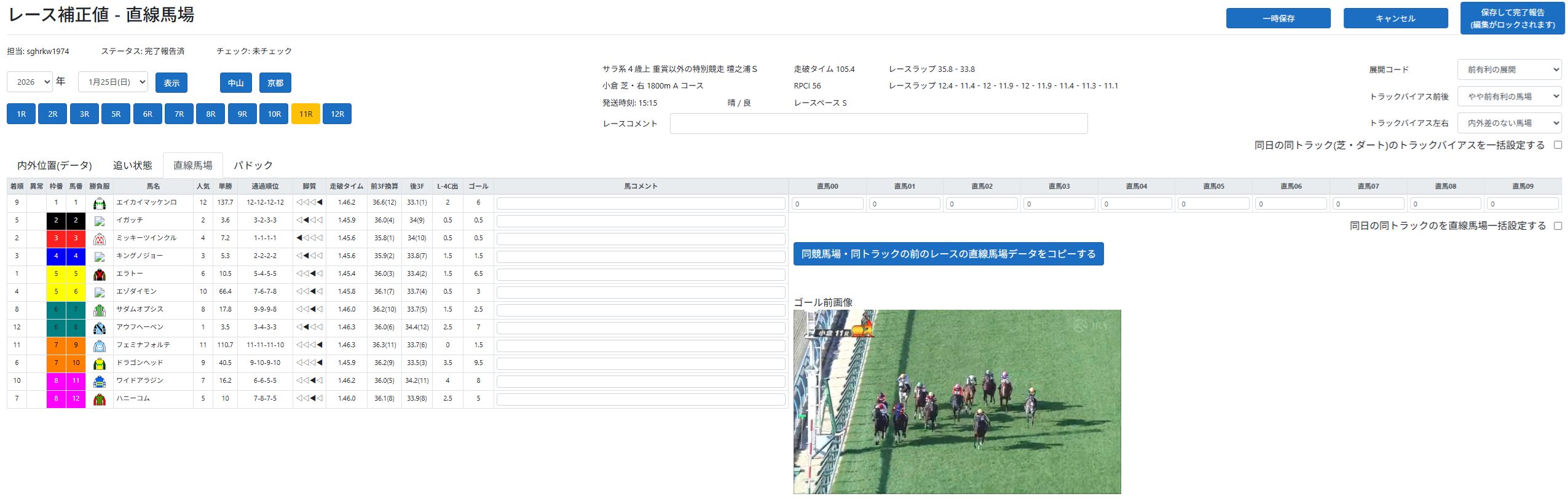Enable bulk track bias setting checkbox
Viewport: 1568px width, 499px height.
tap(1558, 145)
